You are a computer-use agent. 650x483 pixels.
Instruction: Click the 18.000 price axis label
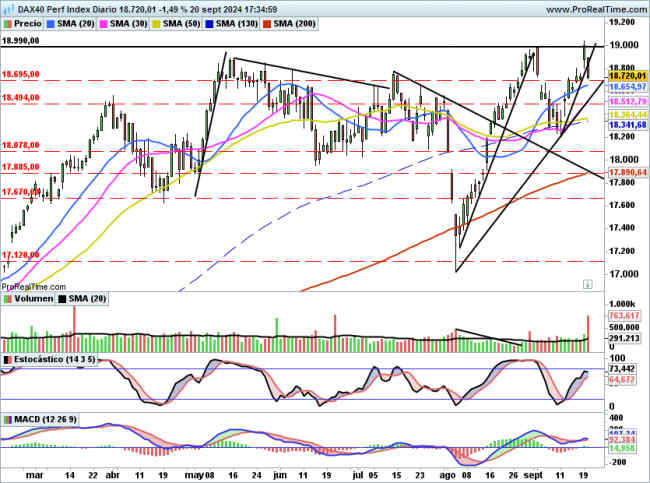623,159
